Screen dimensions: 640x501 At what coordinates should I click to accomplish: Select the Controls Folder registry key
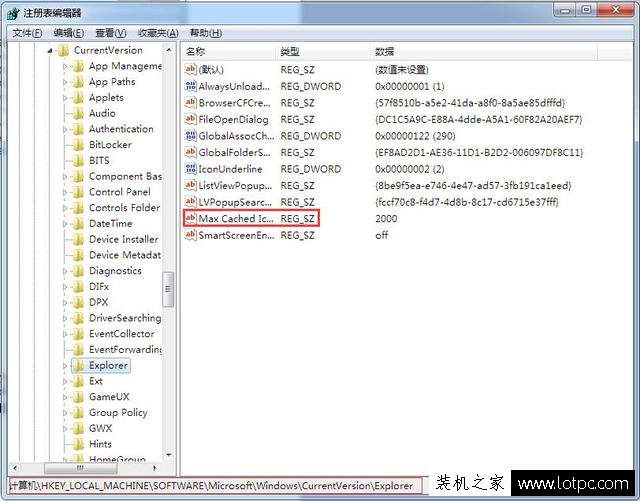click(x=124, y=208)
